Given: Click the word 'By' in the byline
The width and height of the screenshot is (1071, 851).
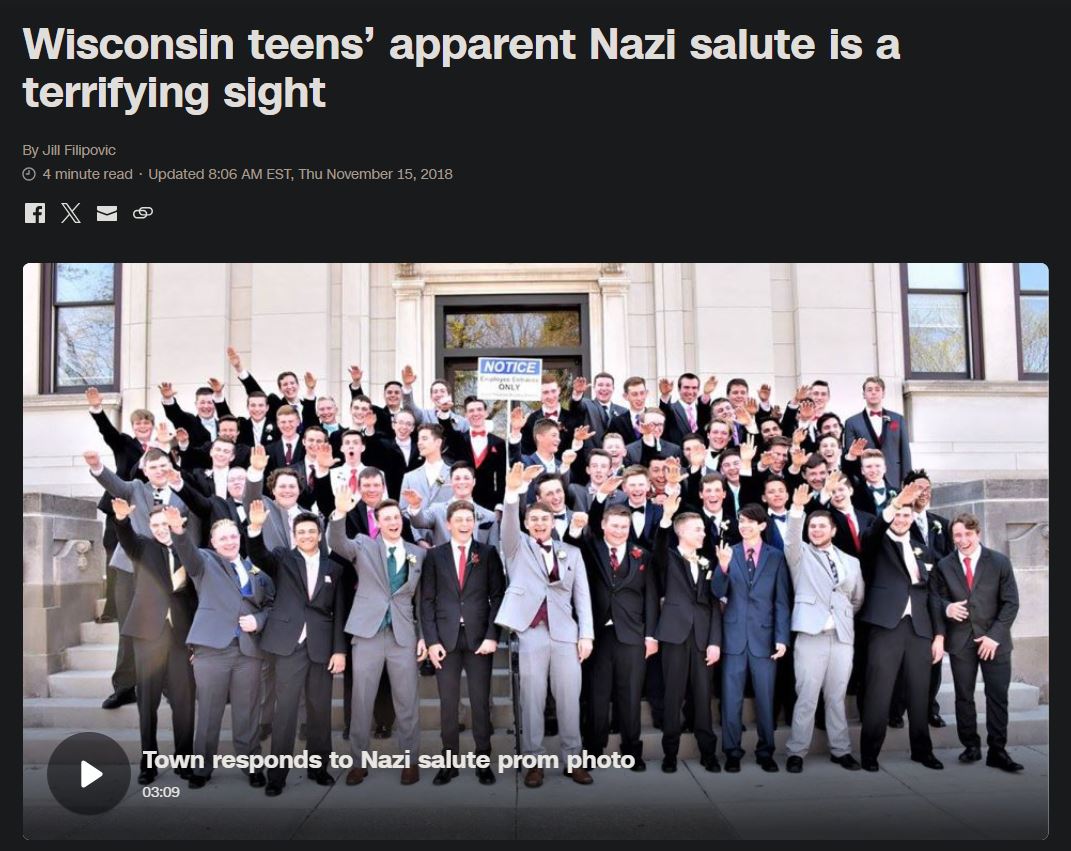Looking at the screenshot, I should click(x=31, y=150).
